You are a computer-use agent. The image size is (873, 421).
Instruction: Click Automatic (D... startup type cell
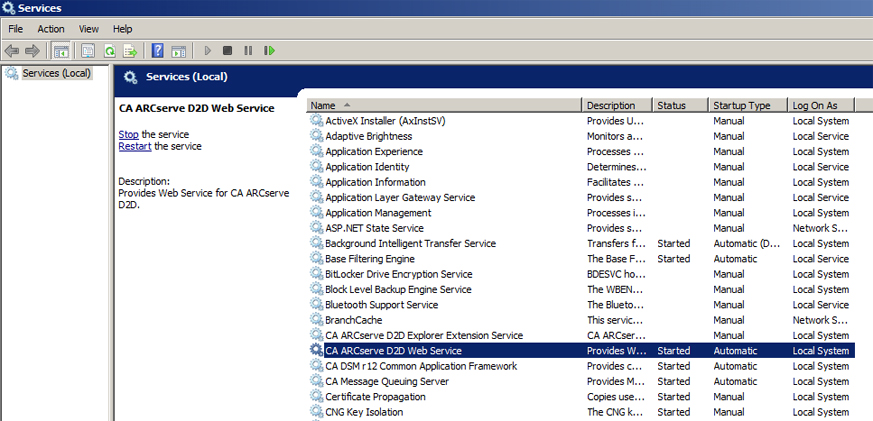(747, 243)
